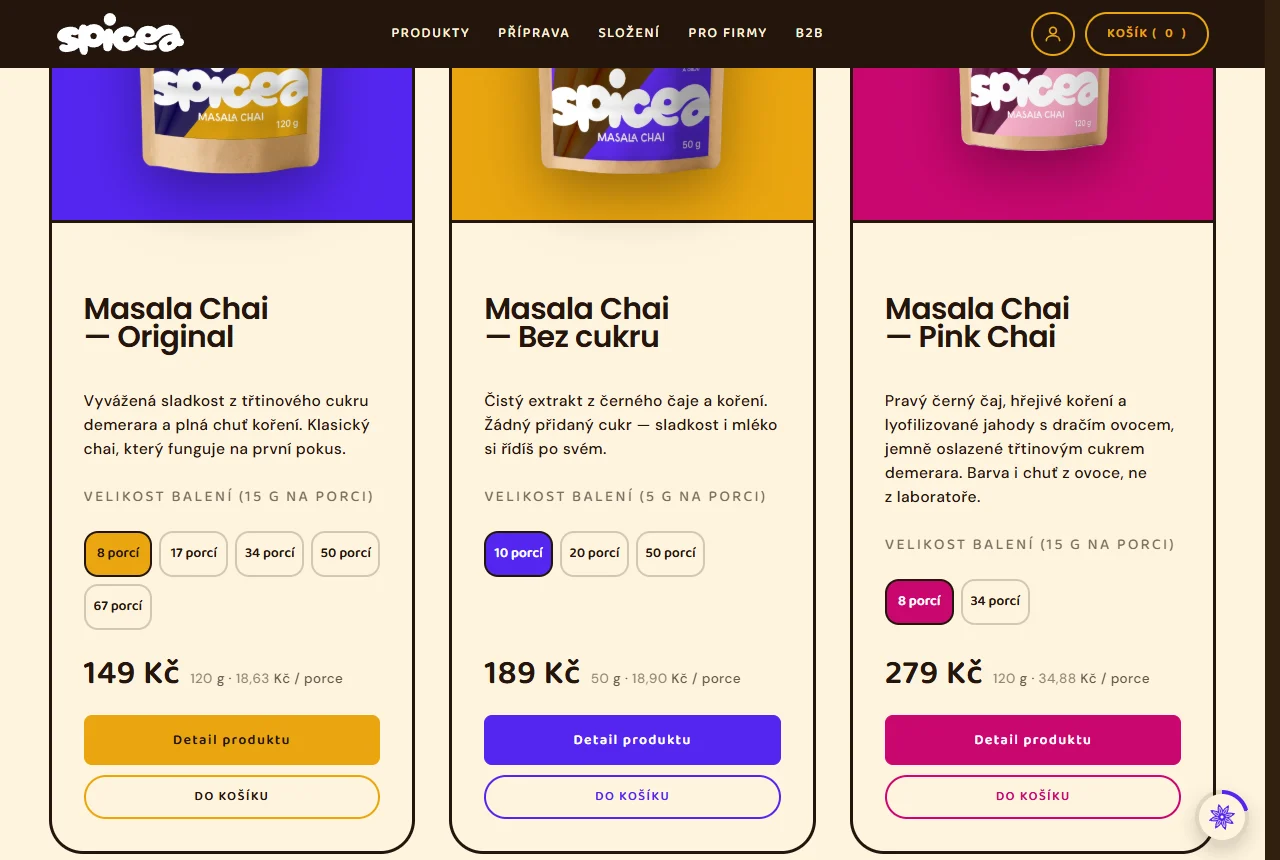View Detail produktu for Original

click(x=232, y=740)
